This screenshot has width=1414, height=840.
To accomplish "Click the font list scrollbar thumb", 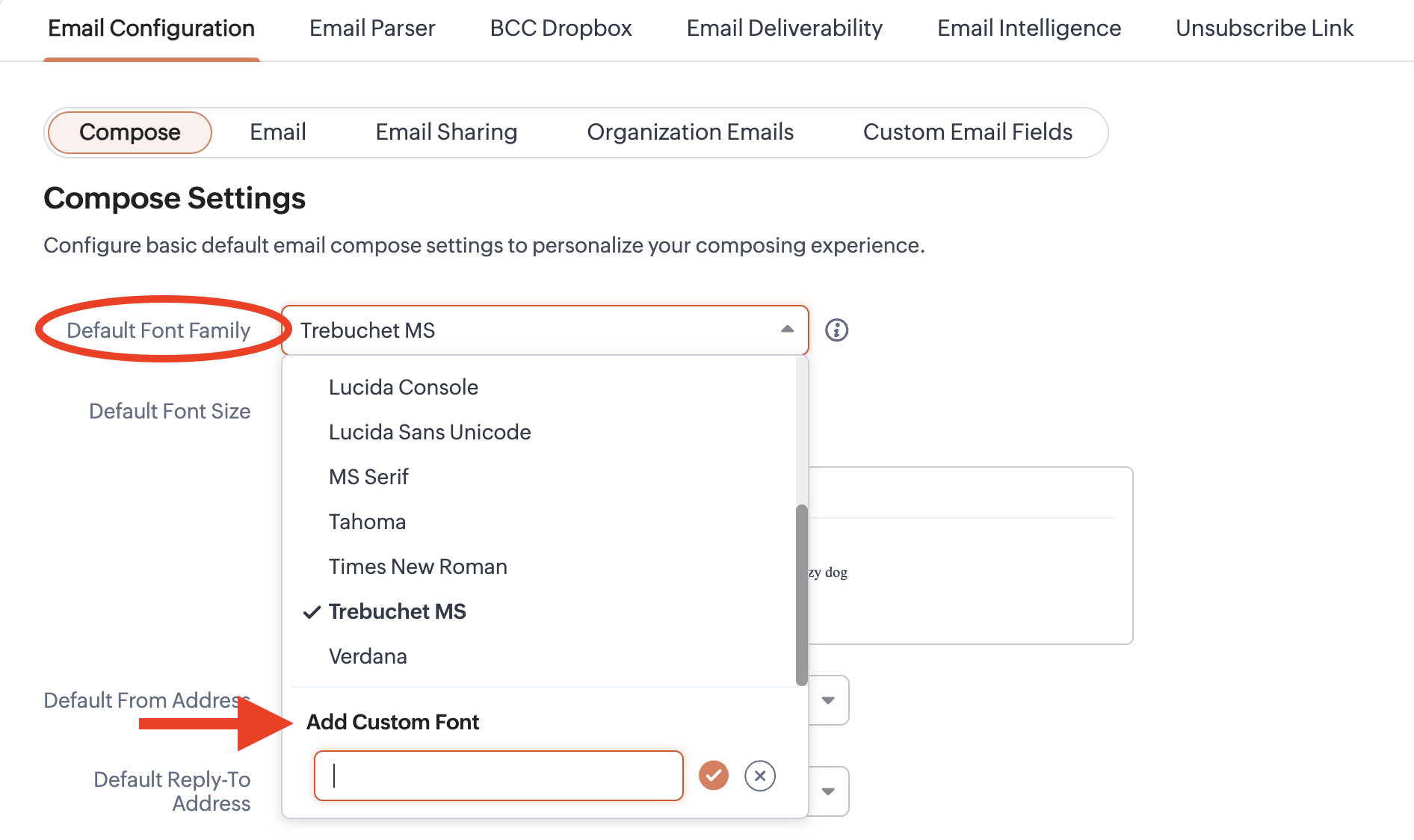I will (x=802, y=594).
